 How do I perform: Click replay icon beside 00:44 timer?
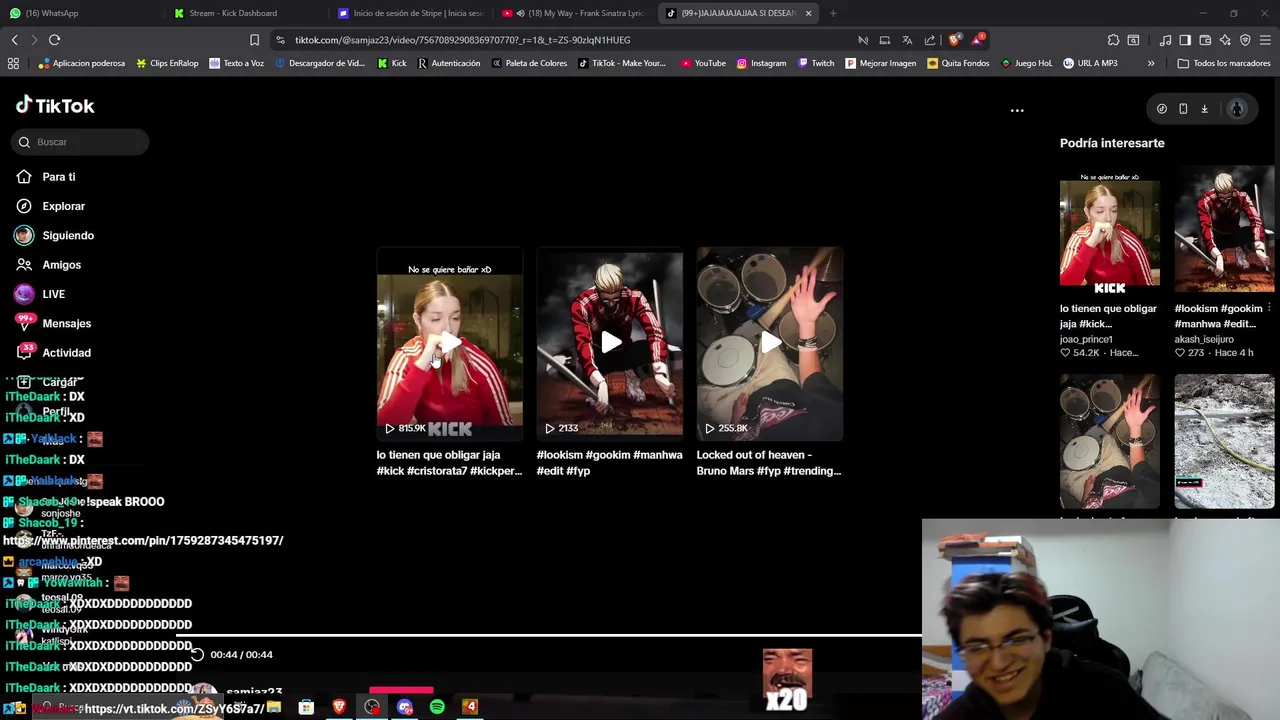click(197, 655)
